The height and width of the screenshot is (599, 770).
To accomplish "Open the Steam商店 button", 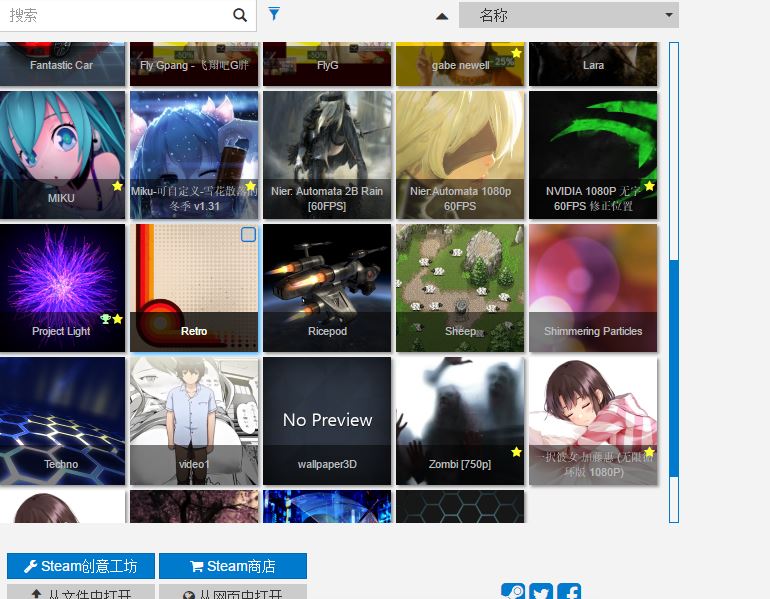I will 233,566.
